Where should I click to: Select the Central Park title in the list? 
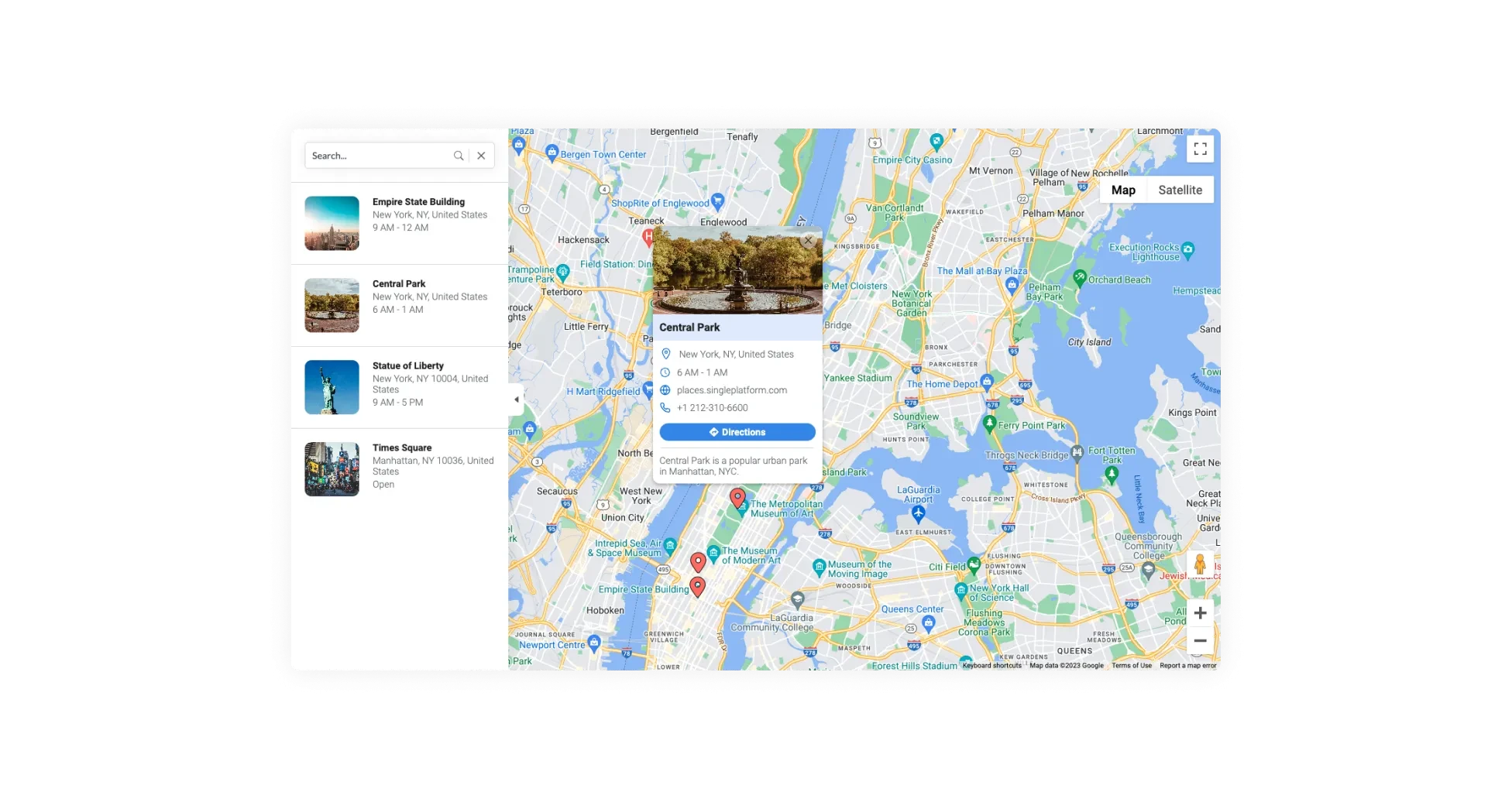pos(399,283)
